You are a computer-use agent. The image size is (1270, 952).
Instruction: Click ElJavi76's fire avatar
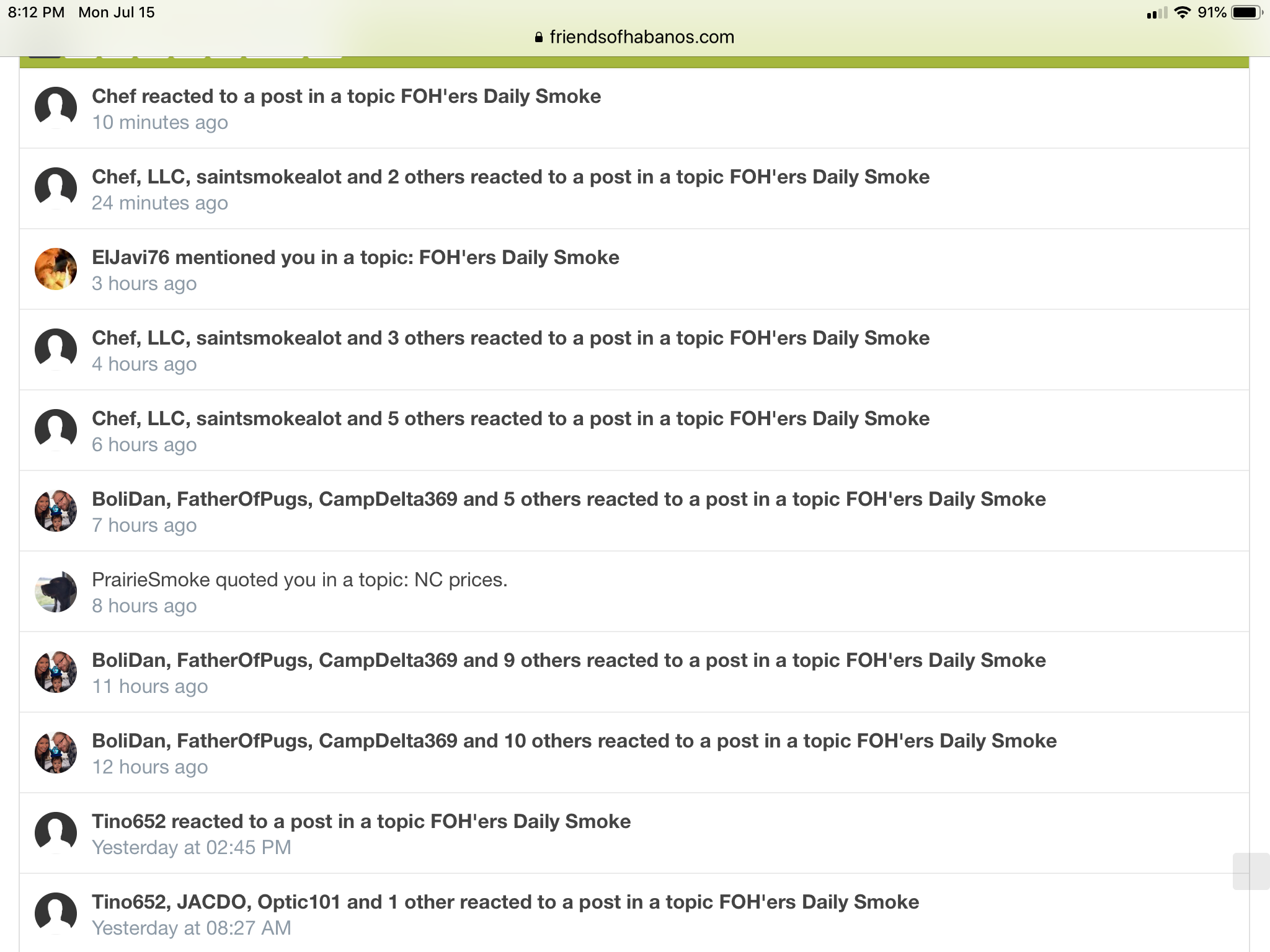[x=56, y=269]
